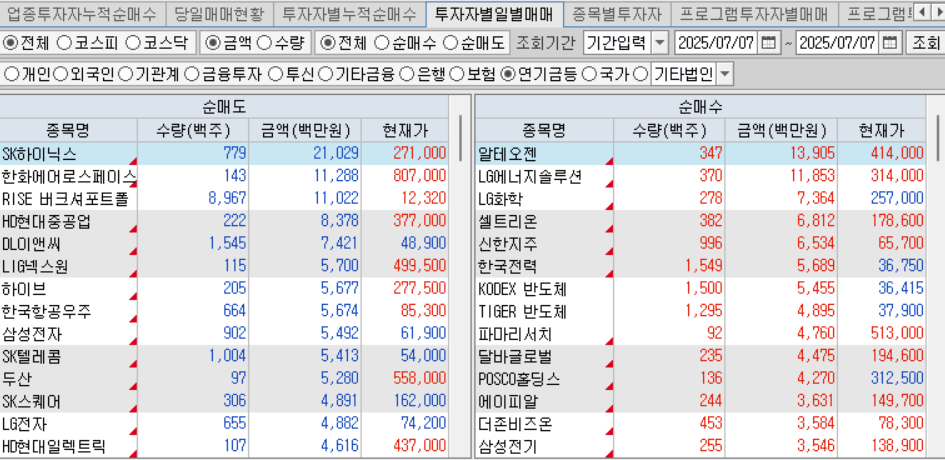Switch to the 당일매매현황 tab
Image resolution: width=945 pixels, height=460 pixels.
click(x=217, y=13)
